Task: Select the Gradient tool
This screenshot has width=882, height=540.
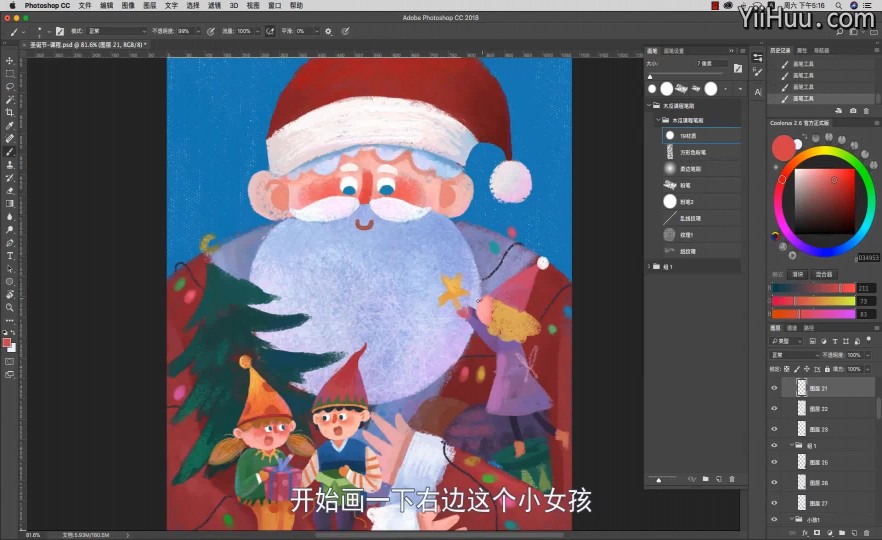Action: tap(10, 204)
